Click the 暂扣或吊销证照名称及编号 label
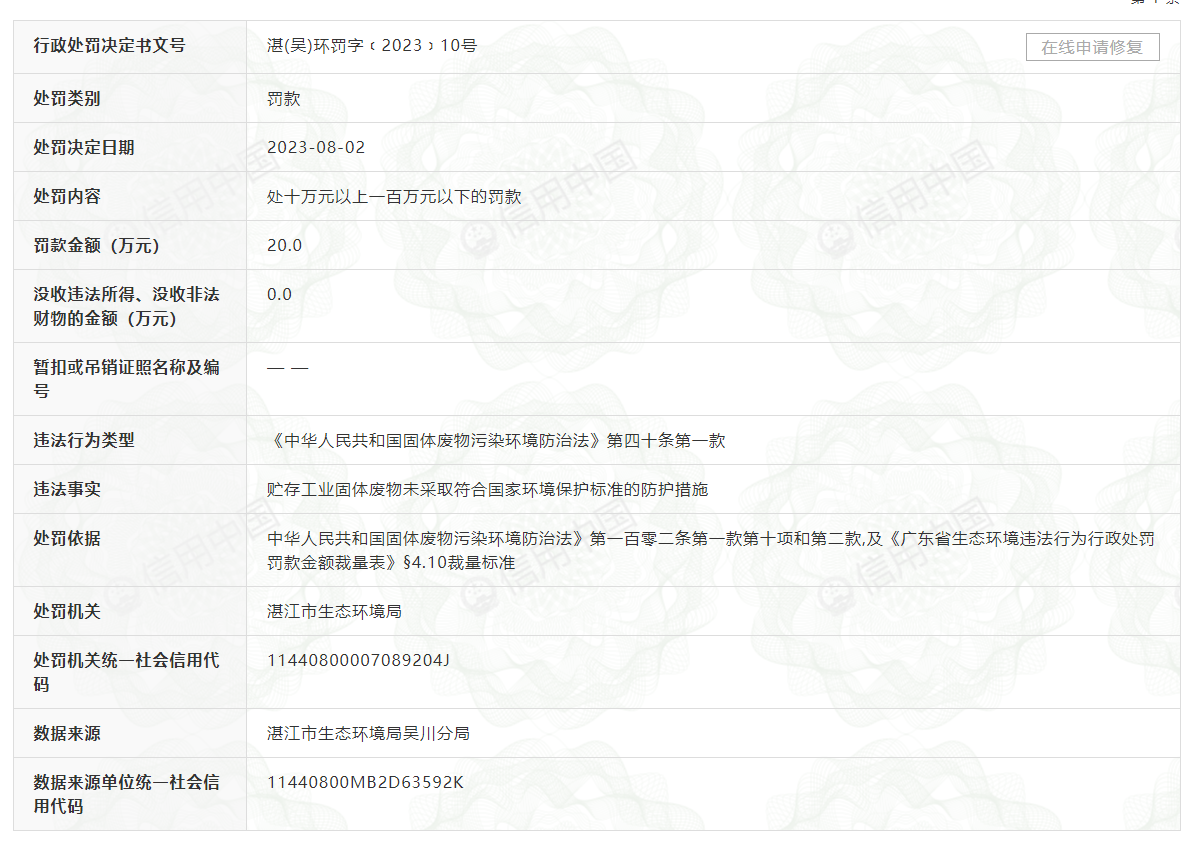Image resolution: width=1193 pixels, height=844 pixels. point(126,379)
